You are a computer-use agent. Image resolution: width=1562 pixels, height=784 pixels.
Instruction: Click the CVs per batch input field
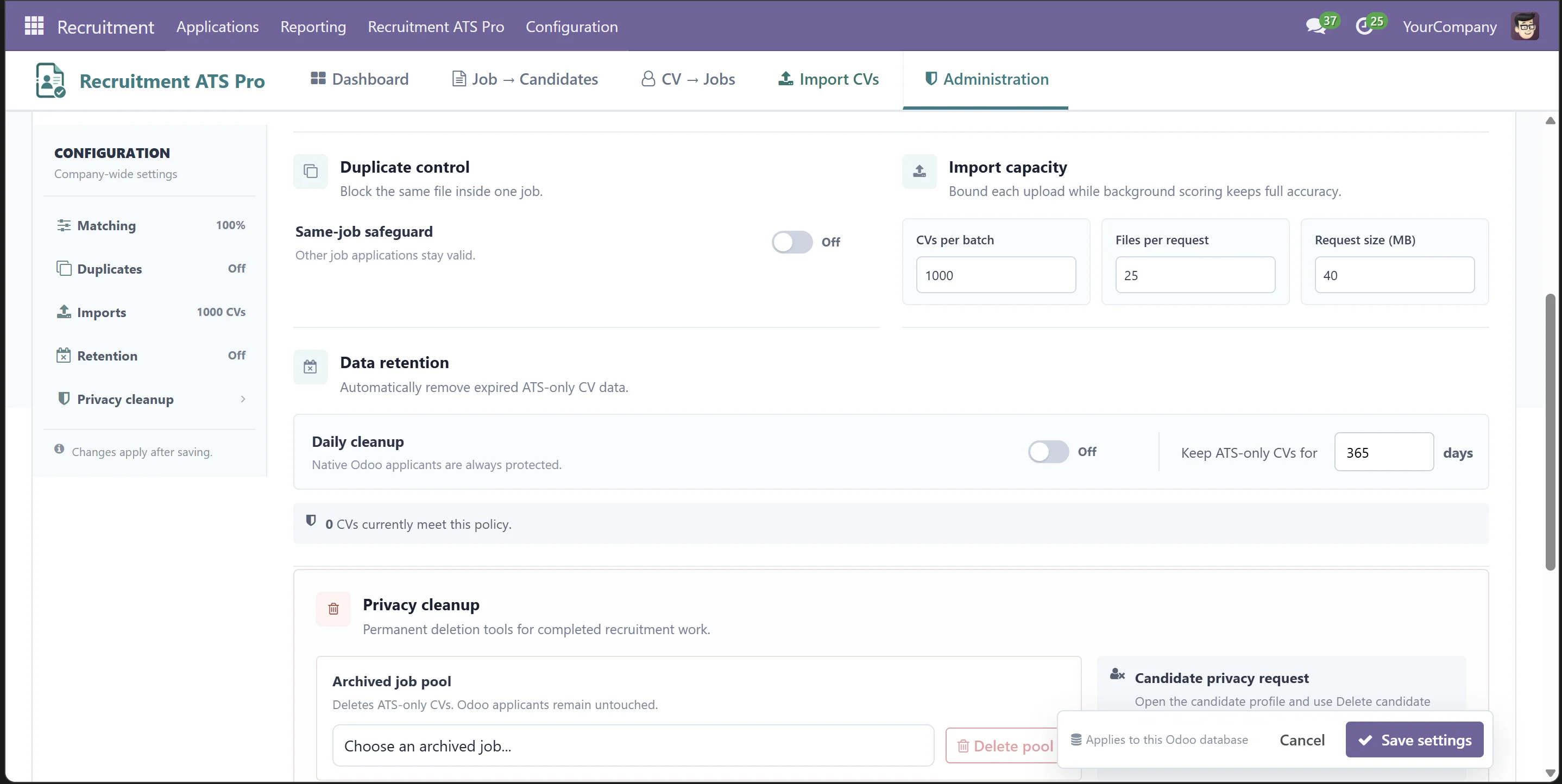point(996,275)
